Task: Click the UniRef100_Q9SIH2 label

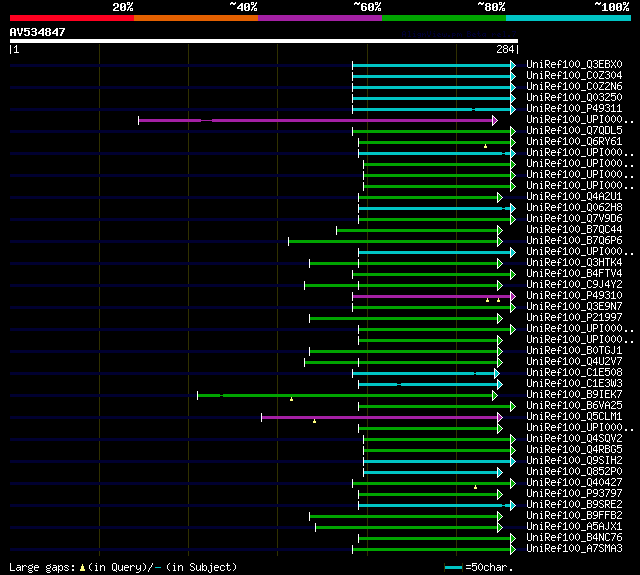Action: (574, 461)
